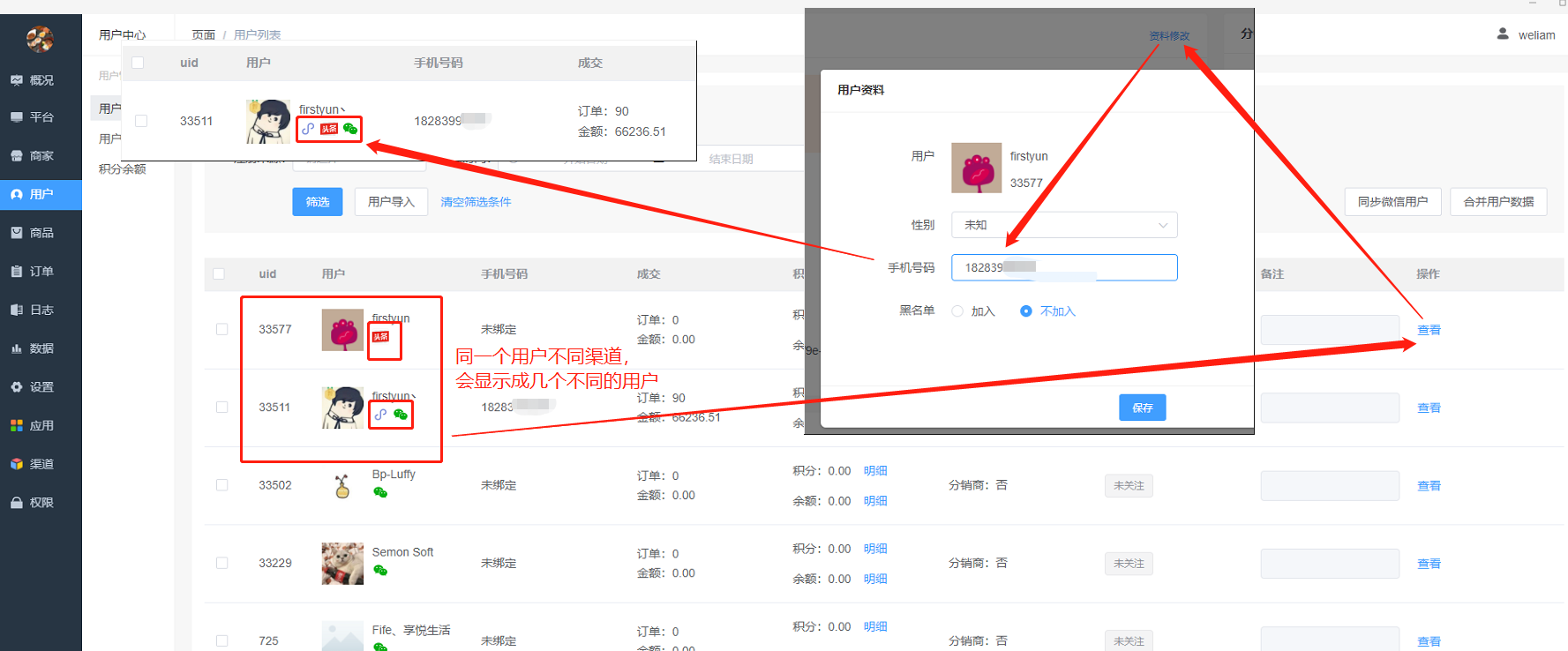This screenshot has height=651, width=1568.
Task: Click 查看 for the uid 33511 row
Action: click(1429, 408)
